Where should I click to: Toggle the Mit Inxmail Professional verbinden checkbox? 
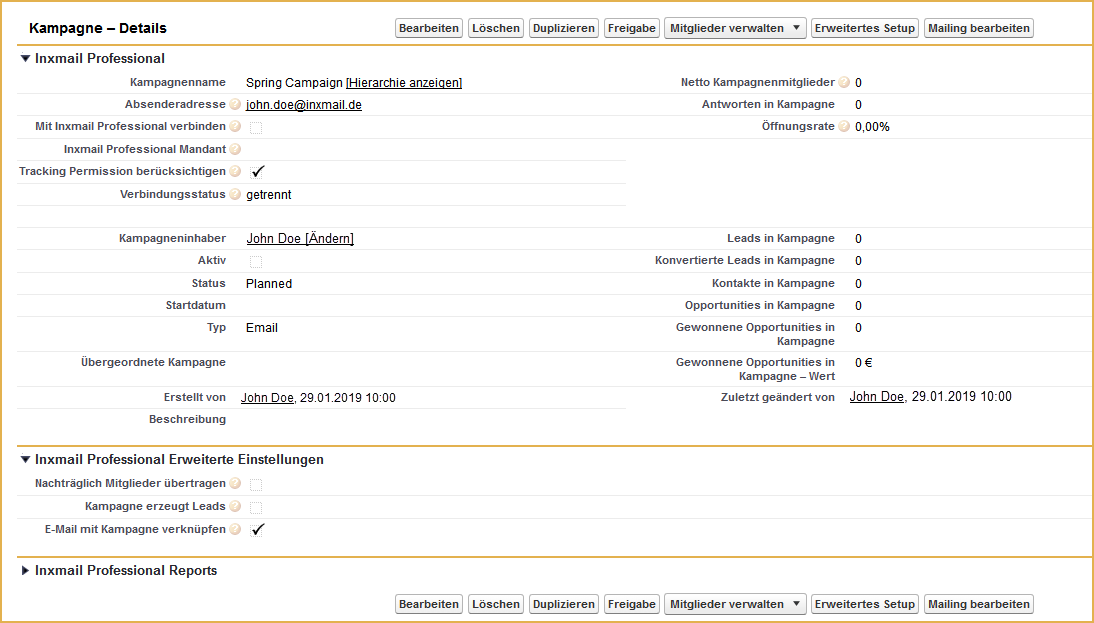click(256, 128)
